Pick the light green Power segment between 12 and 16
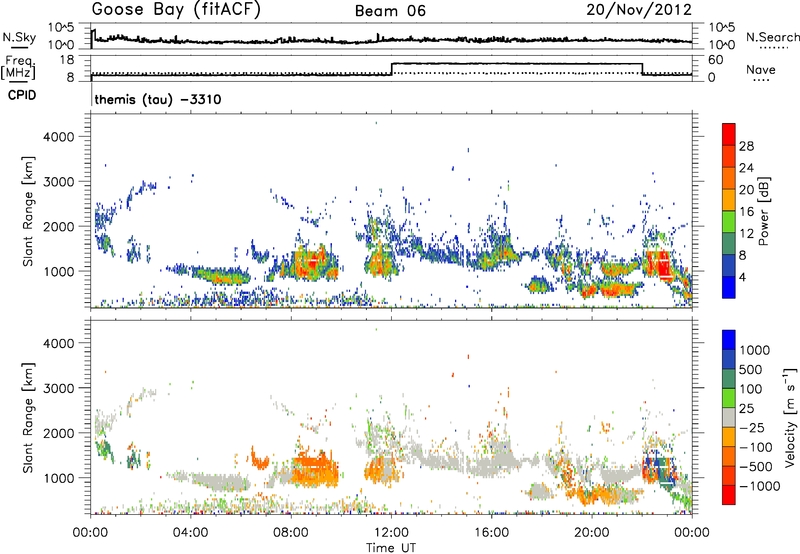This screenshot has width=800, height=554. coord(729,222)
